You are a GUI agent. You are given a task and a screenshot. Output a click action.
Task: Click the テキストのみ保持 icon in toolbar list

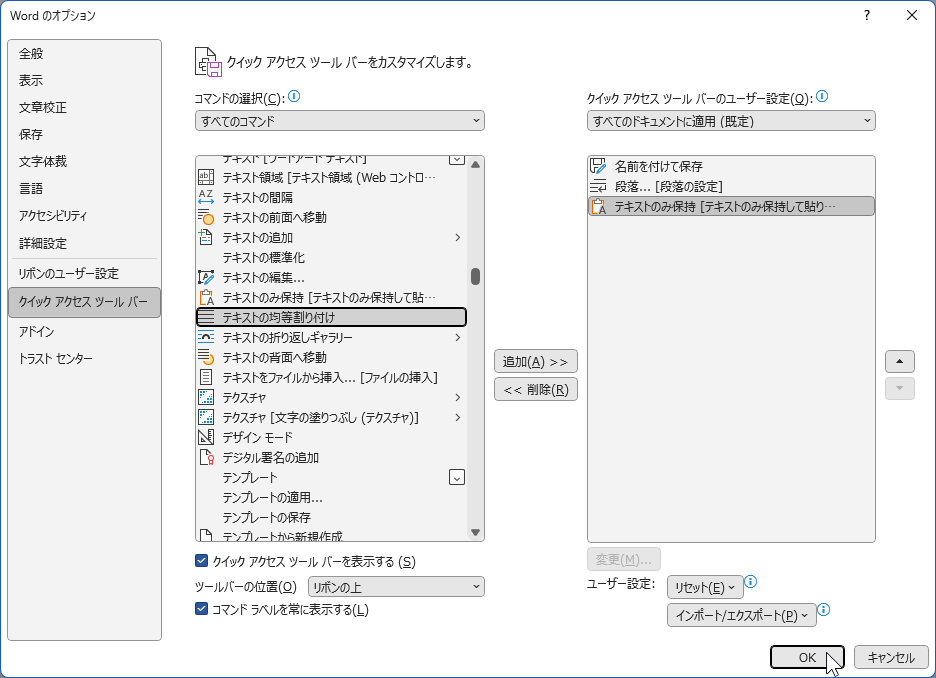click(x=598, y=207)
